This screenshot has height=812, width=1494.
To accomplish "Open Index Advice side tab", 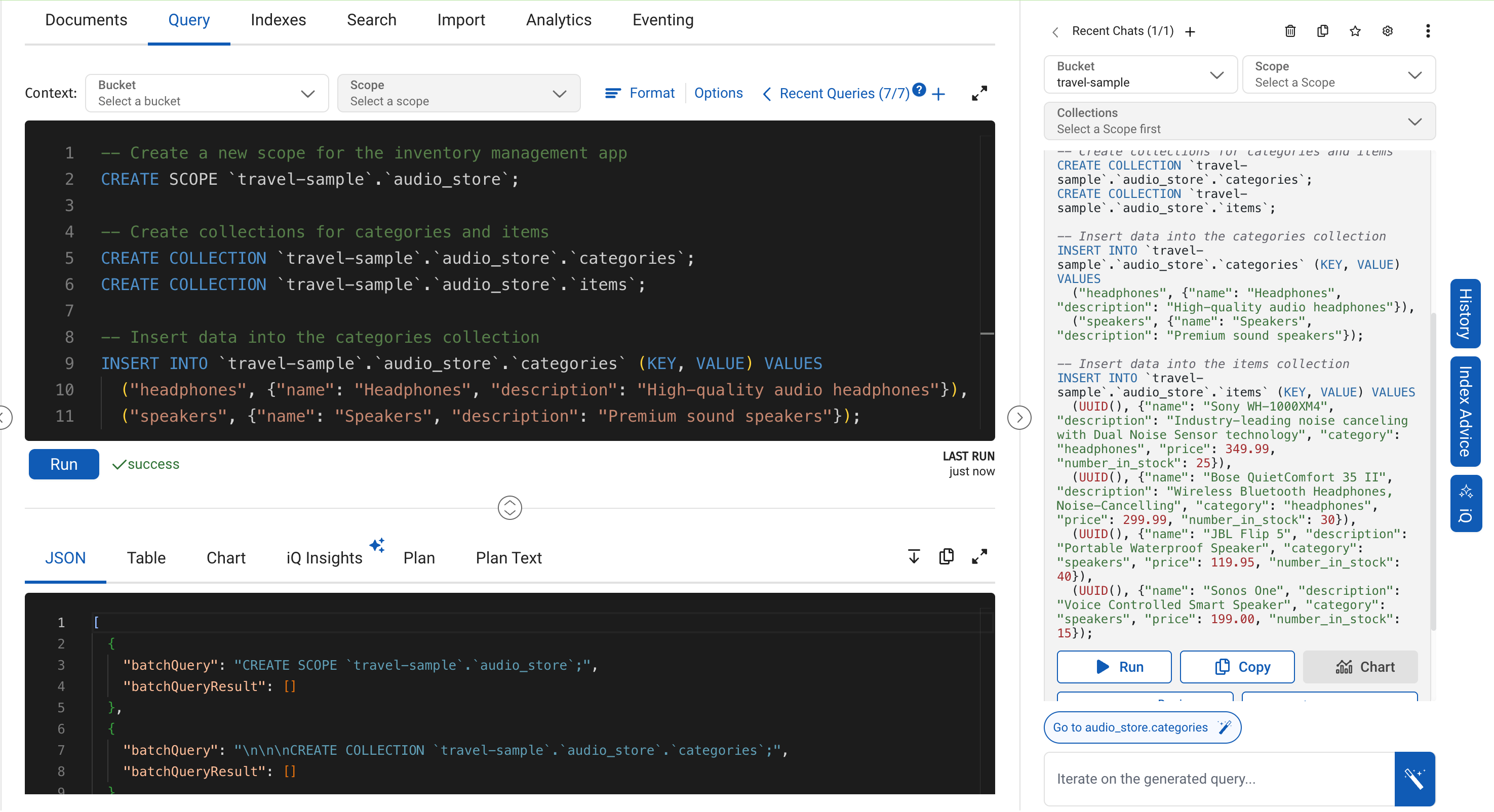I will pos(1466,412).
